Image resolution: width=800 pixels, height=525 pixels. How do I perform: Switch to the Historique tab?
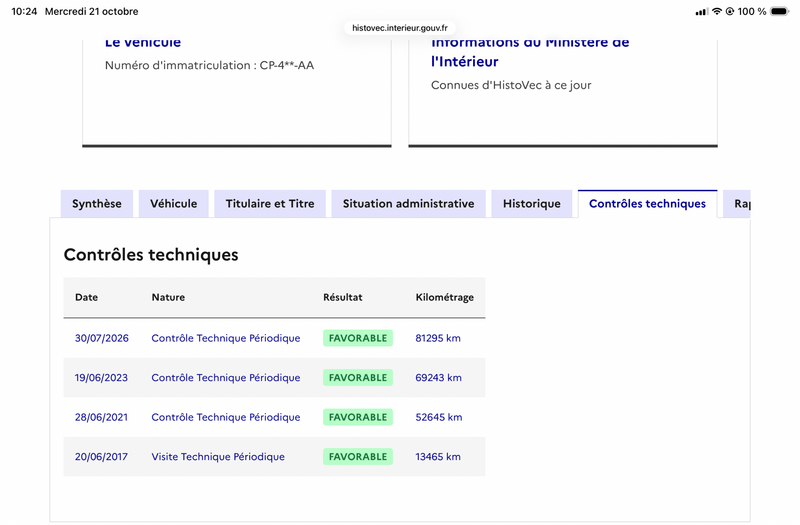click(532, 204)
